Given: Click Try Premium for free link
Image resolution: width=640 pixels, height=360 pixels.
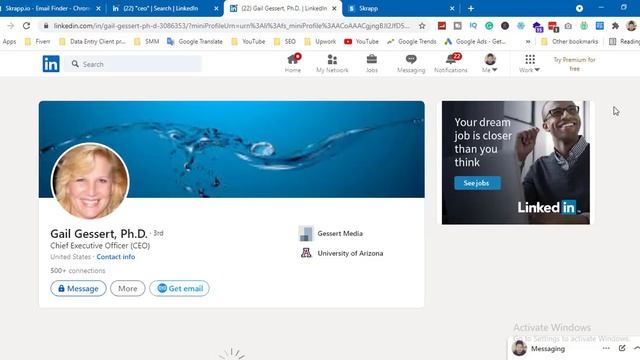Looking at the screenshot, I should point(574,64).
